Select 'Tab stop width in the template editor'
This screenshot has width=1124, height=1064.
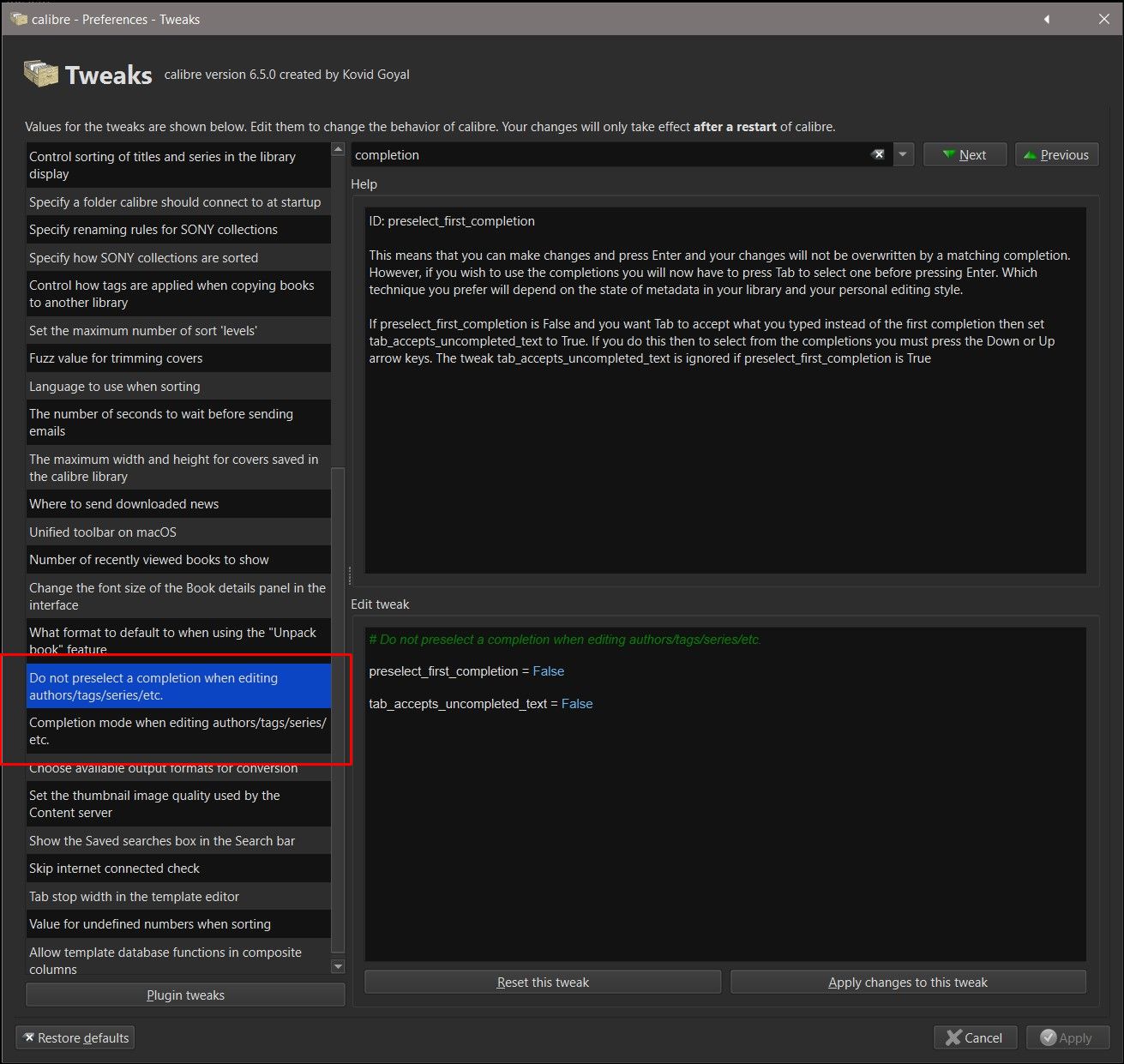click(178, 897)
